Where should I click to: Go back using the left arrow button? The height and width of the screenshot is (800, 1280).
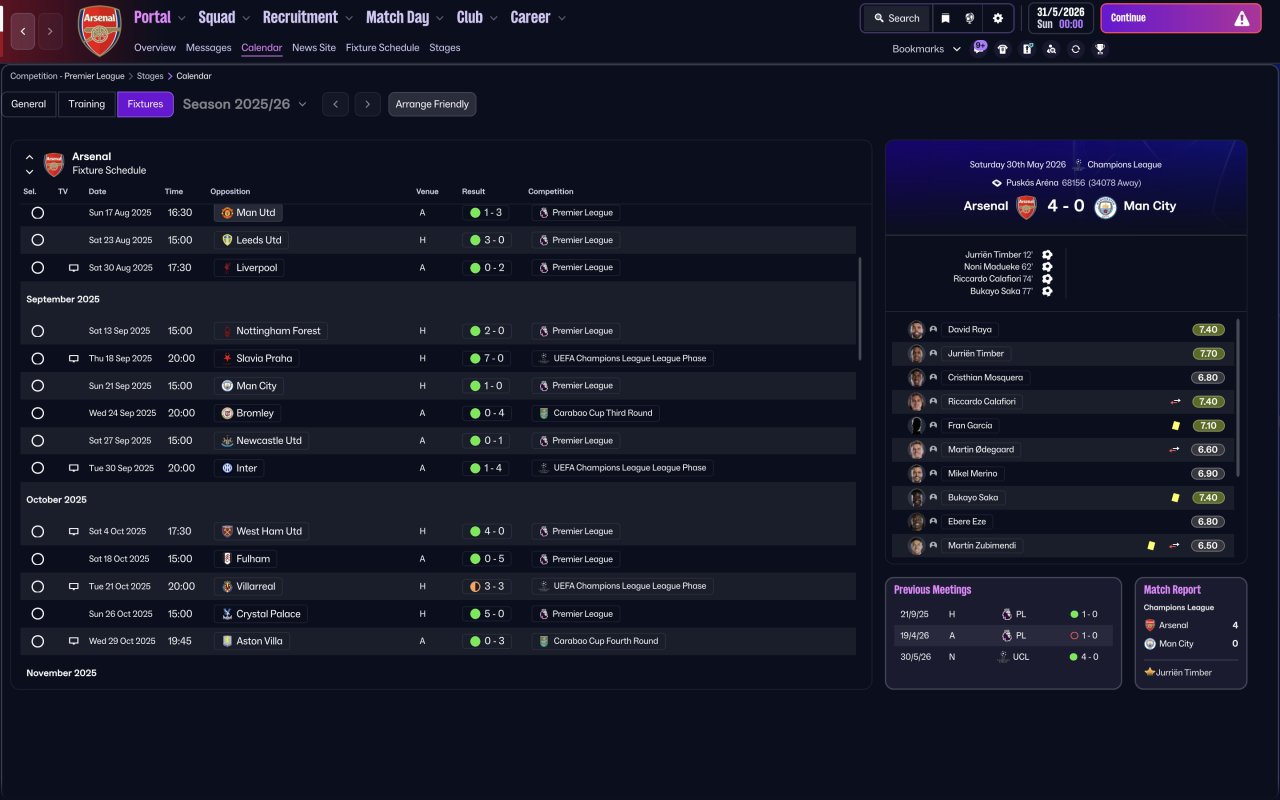pyautogui.click(x=24, y=31)
